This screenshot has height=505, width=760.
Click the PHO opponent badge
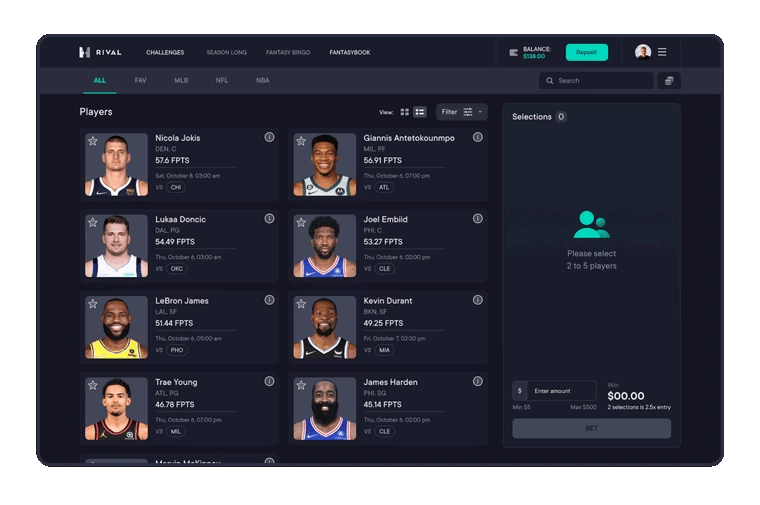177,350
